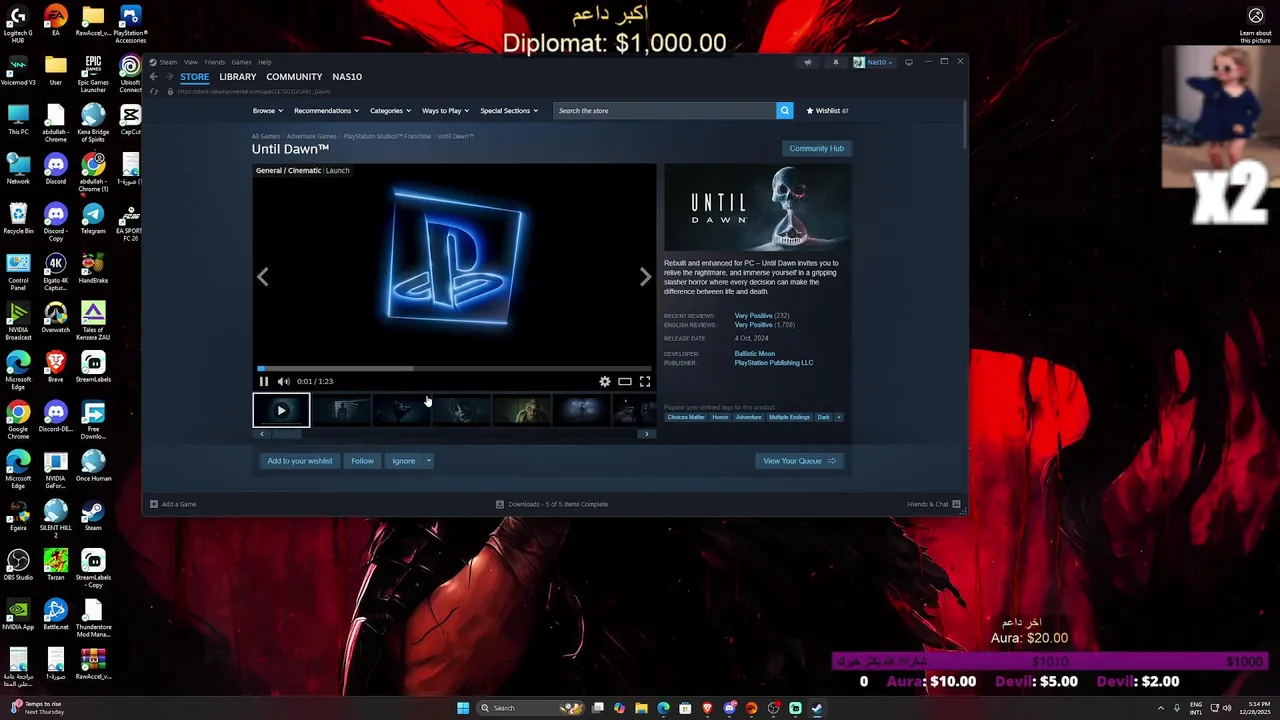Toggle theater mode on the video
The height and width of the screenshot is (720, 1280).
click(625, 381)
